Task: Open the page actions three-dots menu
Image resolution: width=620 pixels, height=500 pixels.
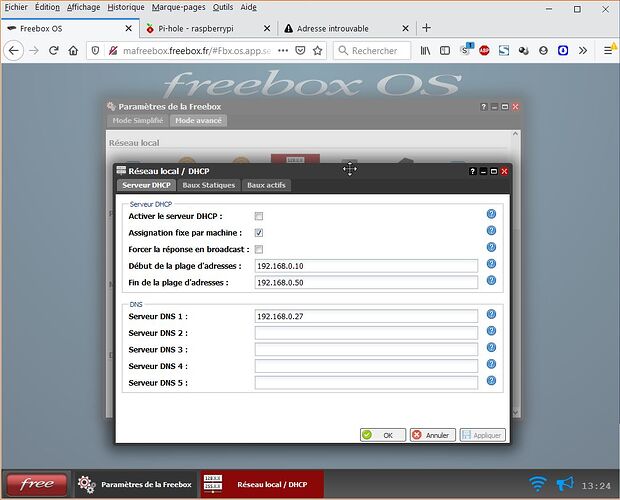Action: pos(283,51)
